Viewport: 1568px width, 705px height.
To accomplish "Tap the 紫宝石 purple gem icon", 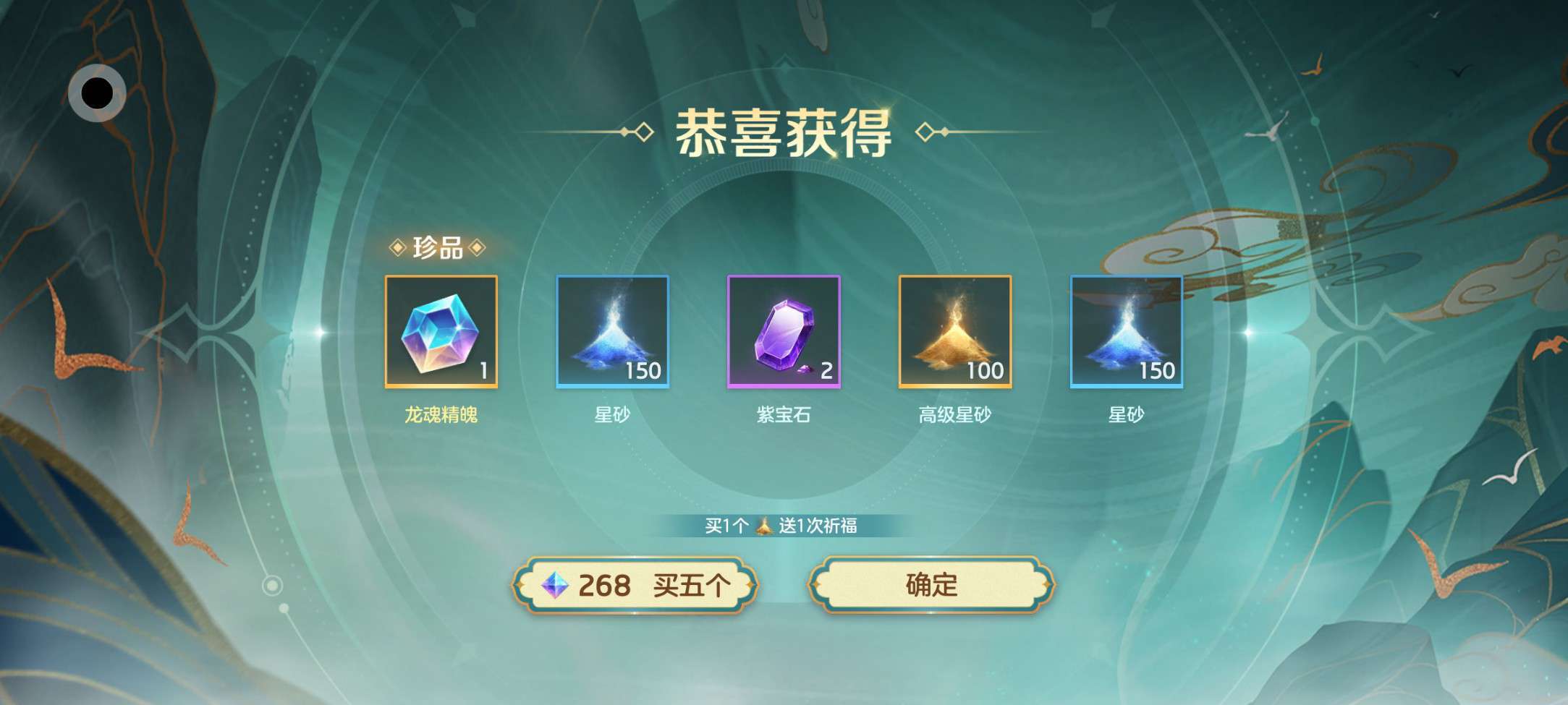I will [x=784, y=332].
